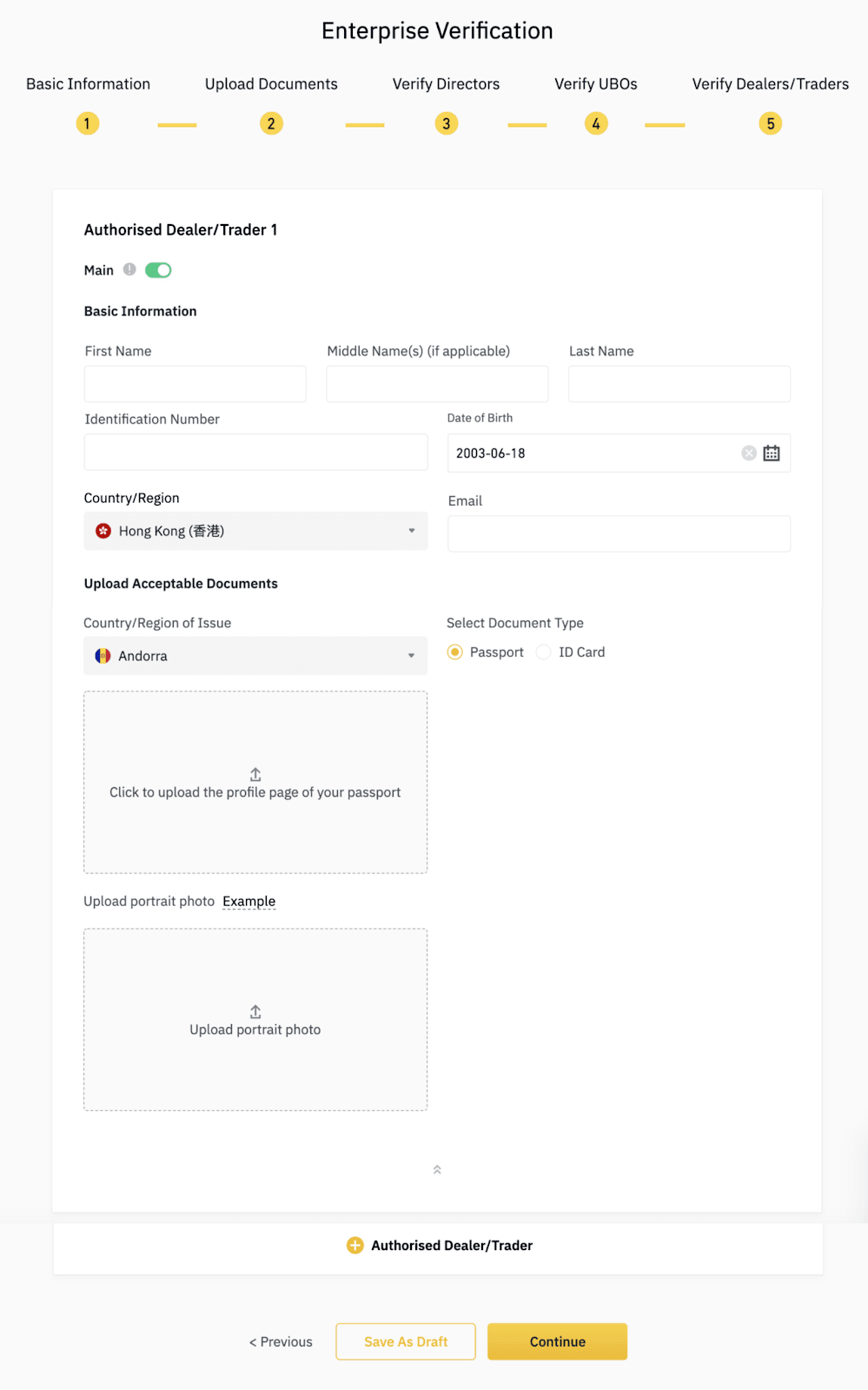Go back with the Previous link

coord(281,1341)
